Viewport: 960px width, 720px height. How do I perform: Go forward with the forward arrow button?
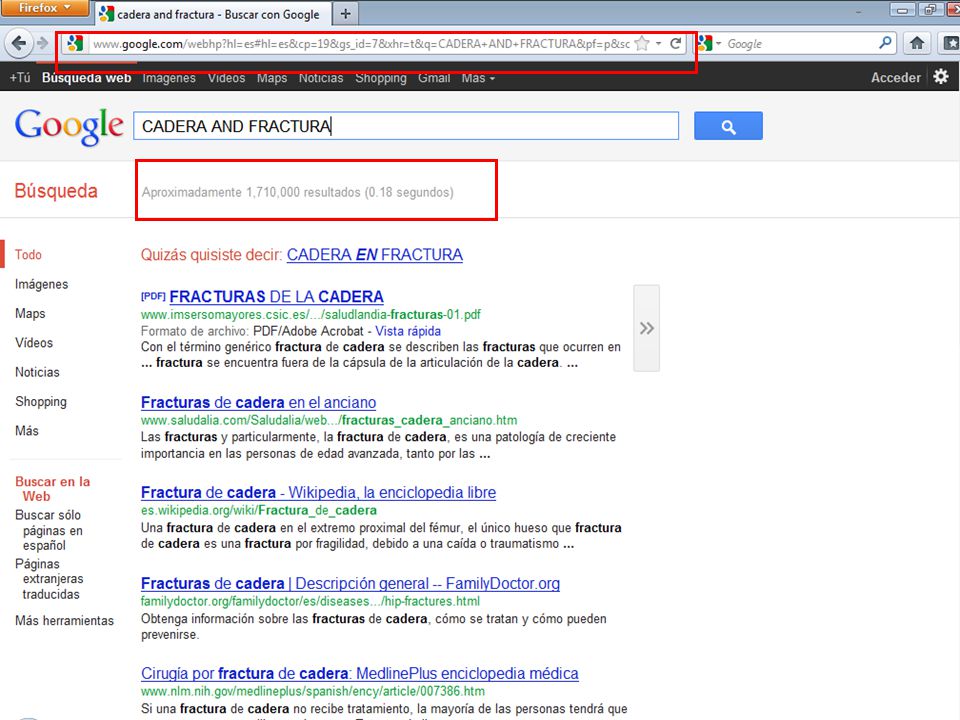pos(42,43)
